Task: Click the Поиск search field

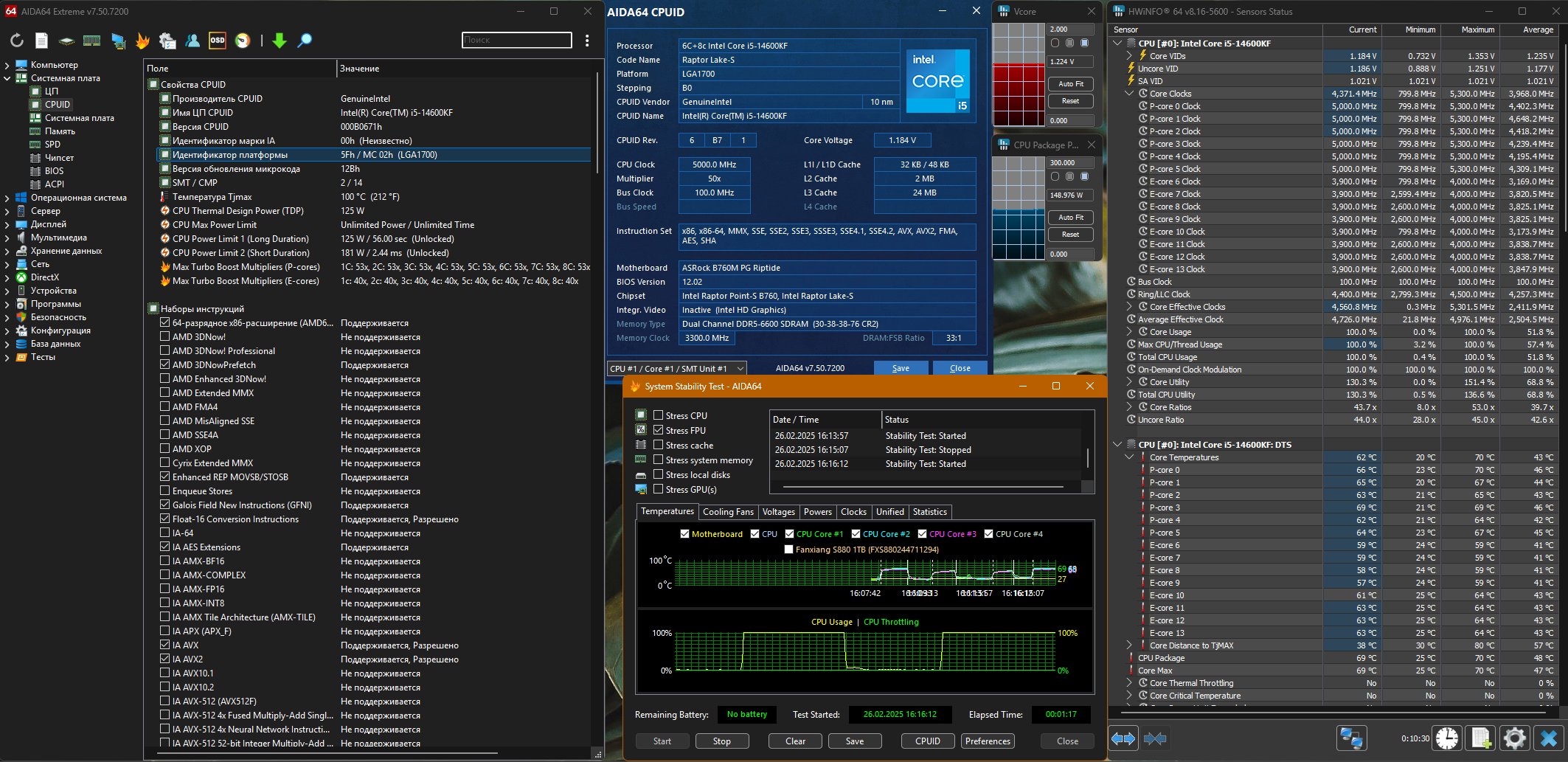Action: [x=517, y=40]
